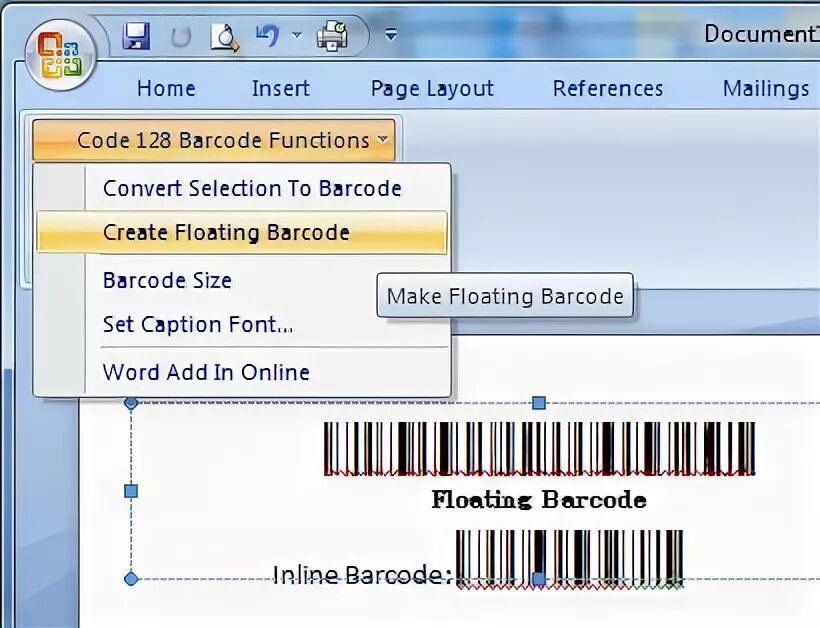Click the Quick Print printer icon
Screen dimensions: 820x628
pos(332,36)
